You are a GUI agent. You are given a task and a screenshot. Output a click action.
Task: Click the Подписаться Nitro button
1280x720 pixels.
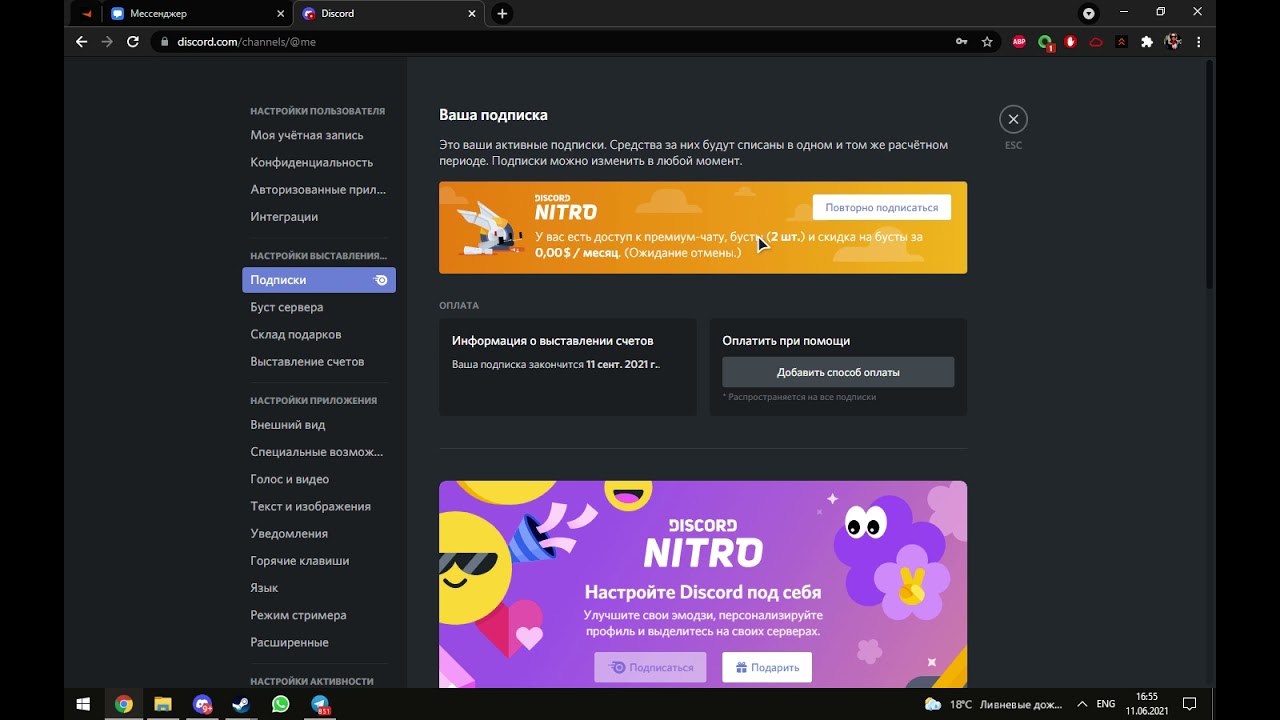pos(650,667)
